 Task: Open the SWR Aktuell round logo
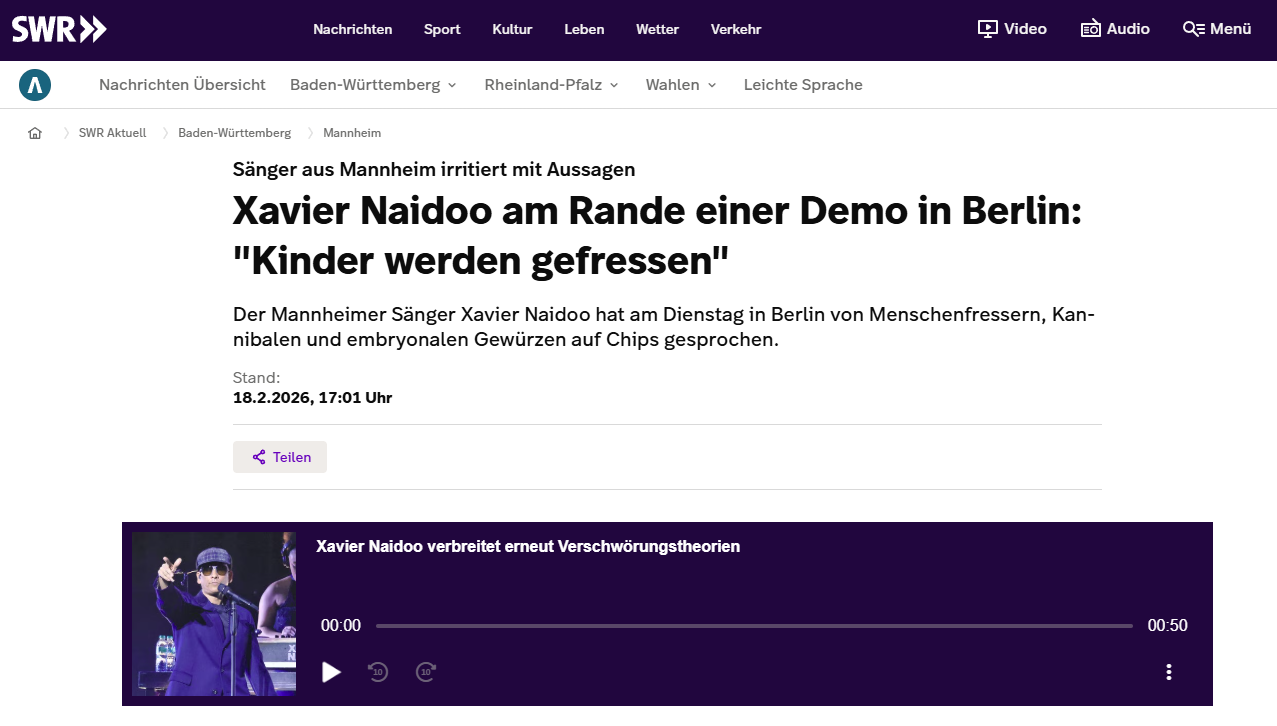[x=35, y=85]
